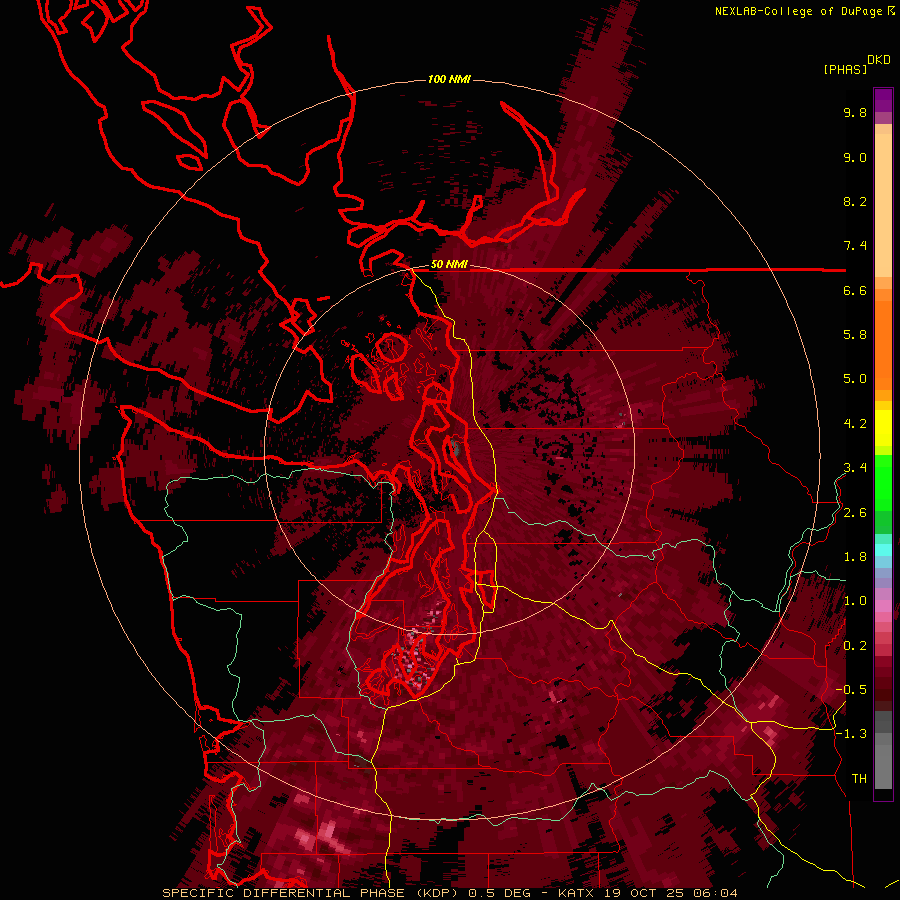900x900 pixels.
Task: Click the 19 OCT 25 date text
Action: [644, 893]
